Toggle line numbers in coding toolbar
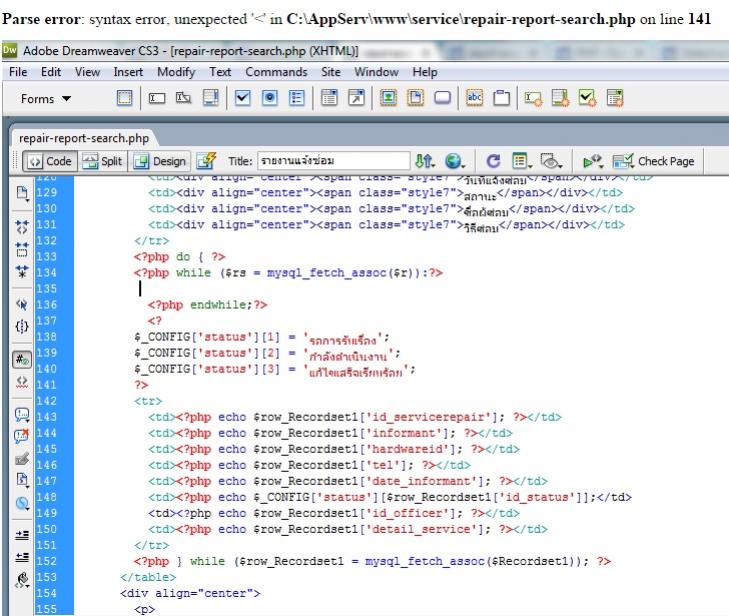This screenshot has width=729, height=616. tap(21, 360)
